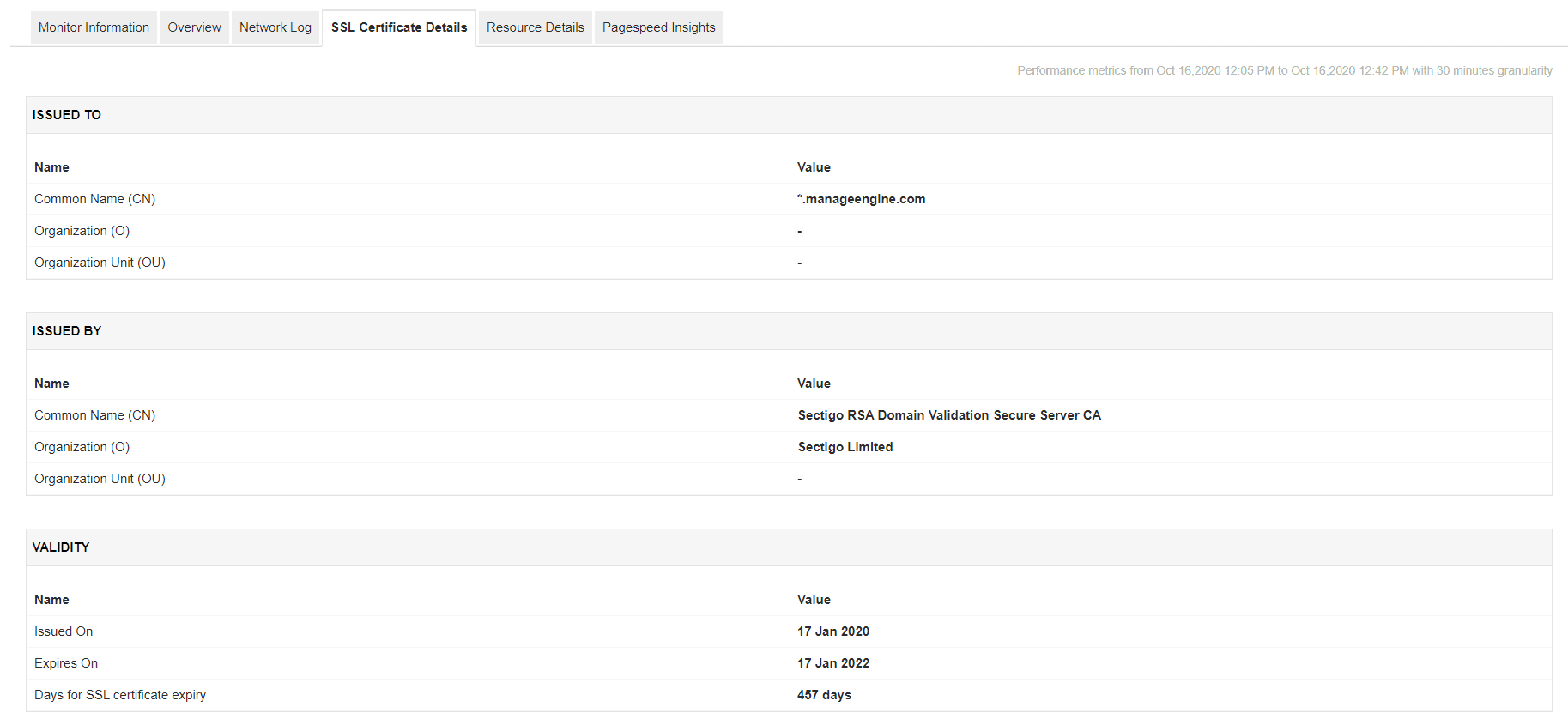Switch to Pagespeed Insights tab

(658, 27)
